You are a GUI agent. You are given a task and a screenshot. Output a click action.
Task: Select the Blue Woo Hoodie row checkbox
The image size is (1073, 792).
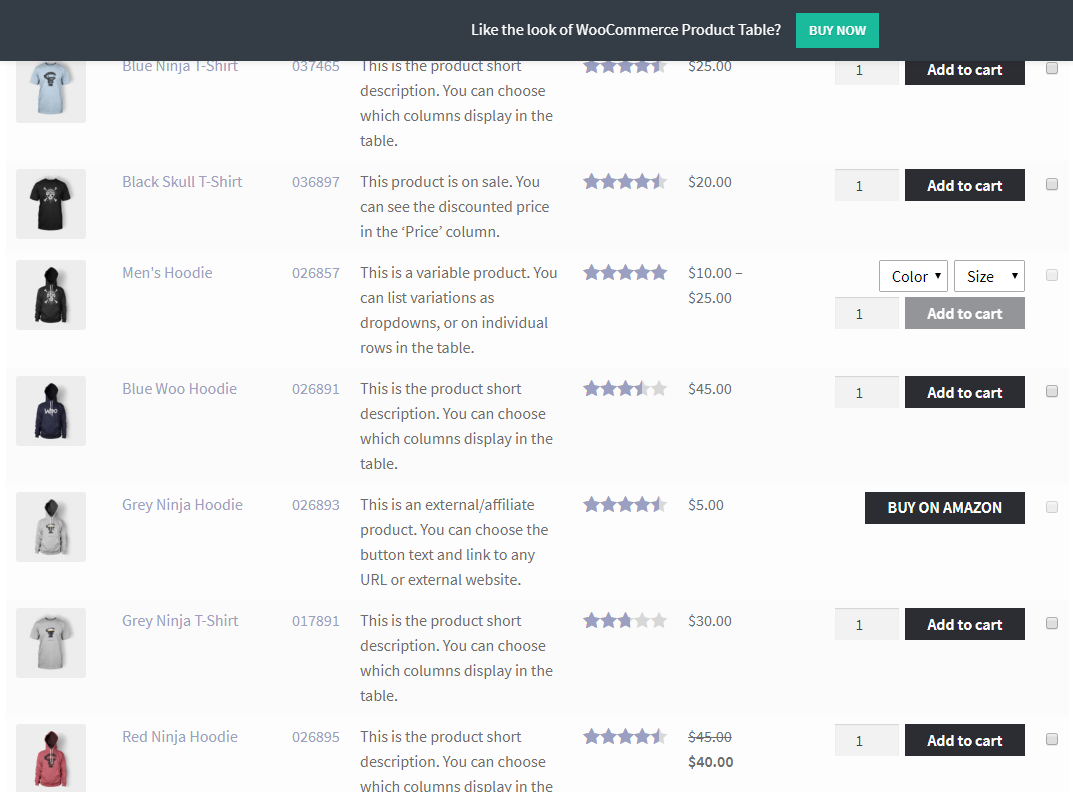click(1052, 391)
